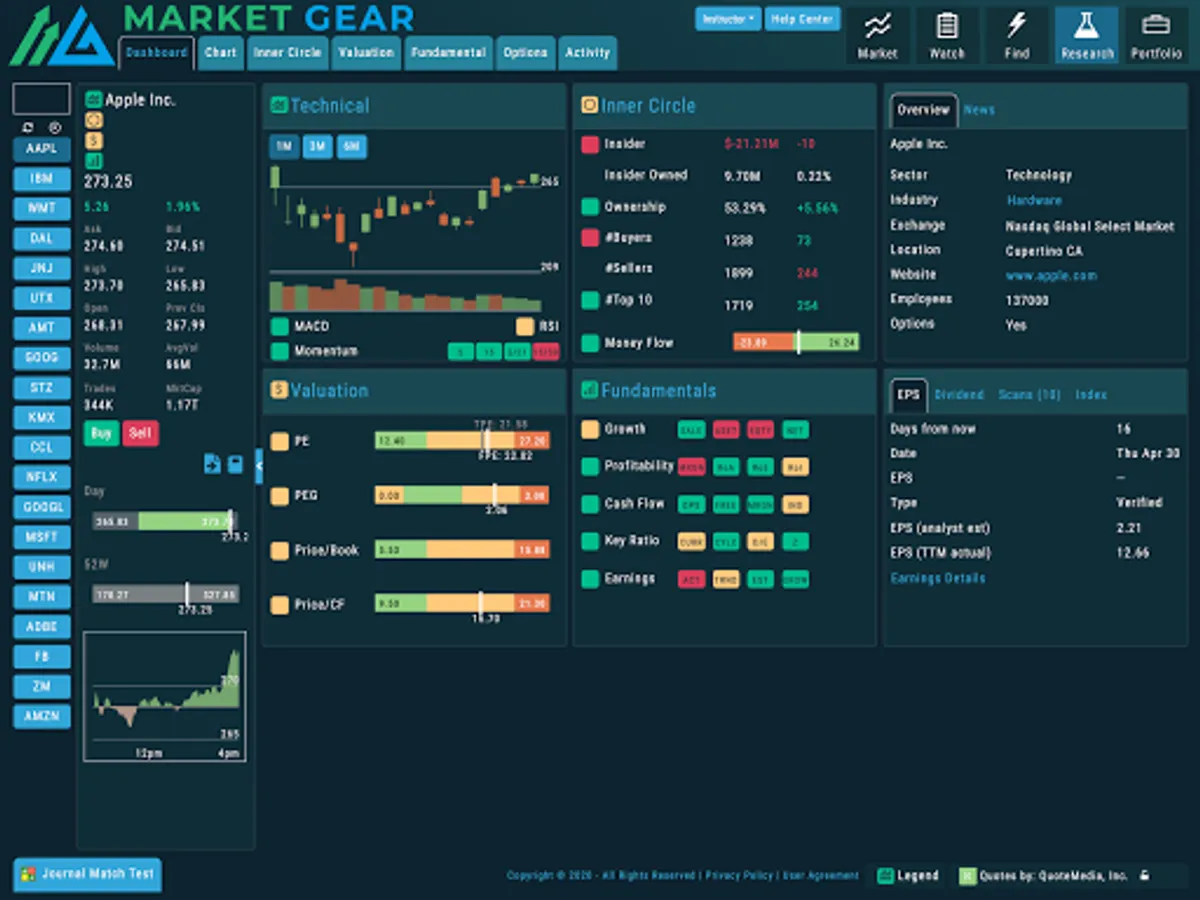Image resolution: width=1200 pixels, height=900 pixels.
Task: Click the ticker symbol input box
Action: point(41,99)
